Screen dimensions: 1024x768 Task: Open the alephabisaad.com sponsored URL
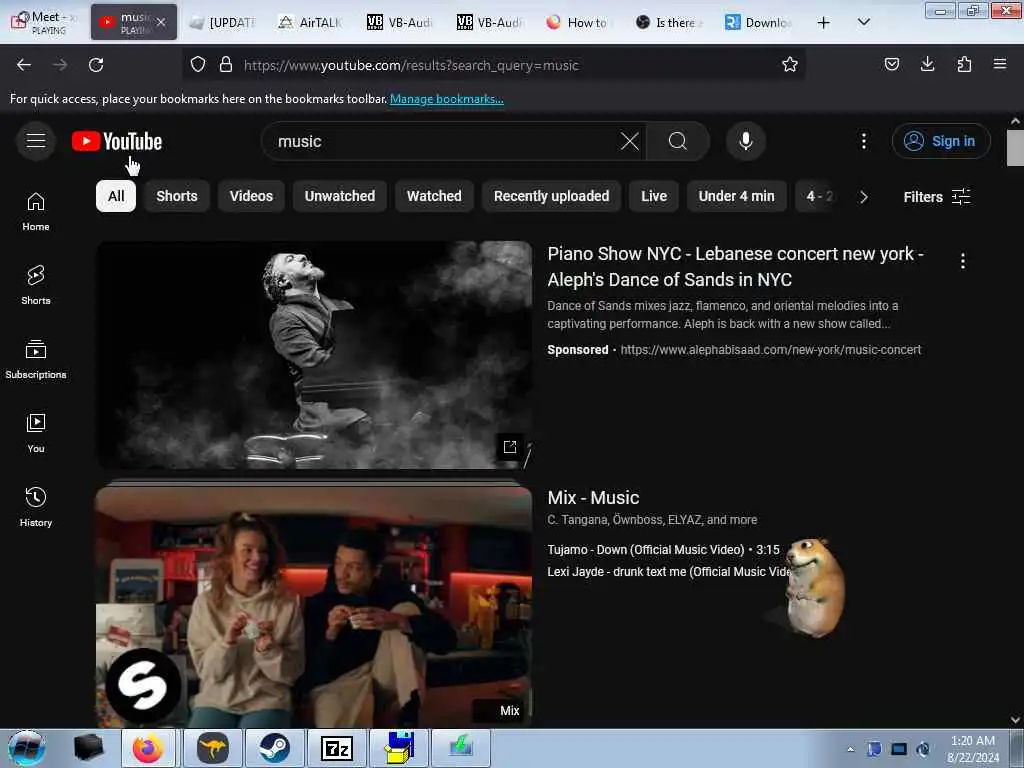[771, 350]
